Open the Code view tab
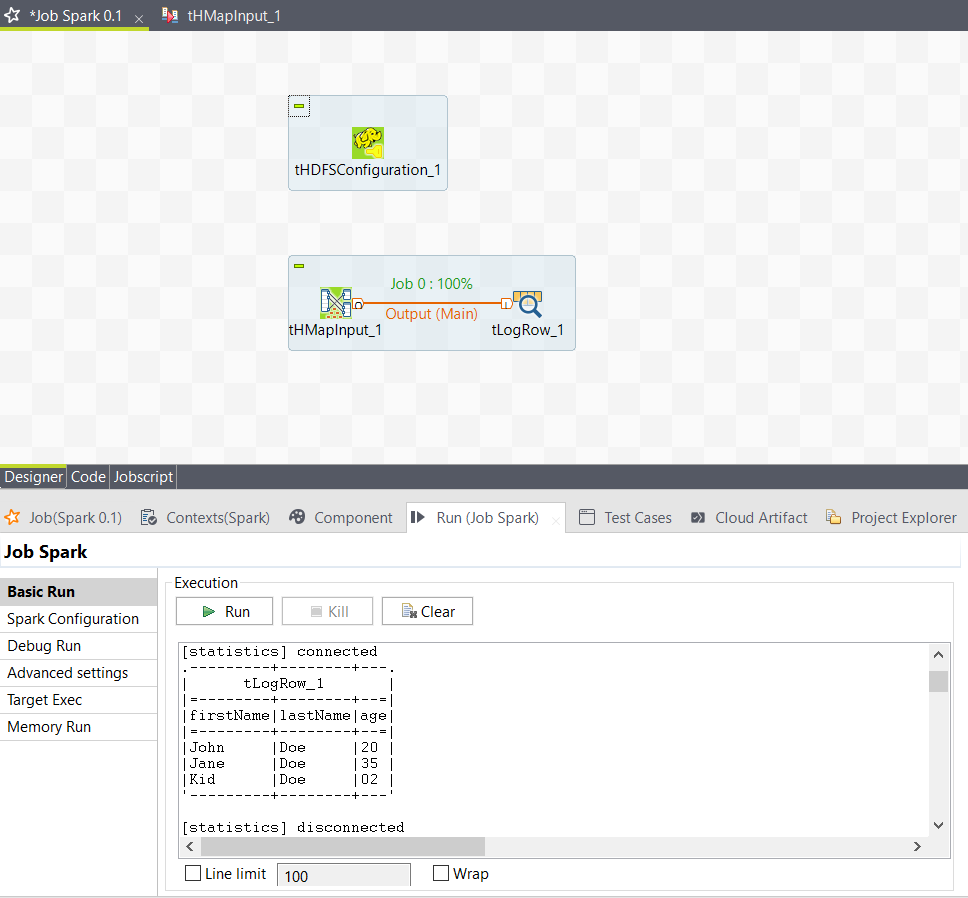This screenshot has height=898, width=968. point(88,477)
